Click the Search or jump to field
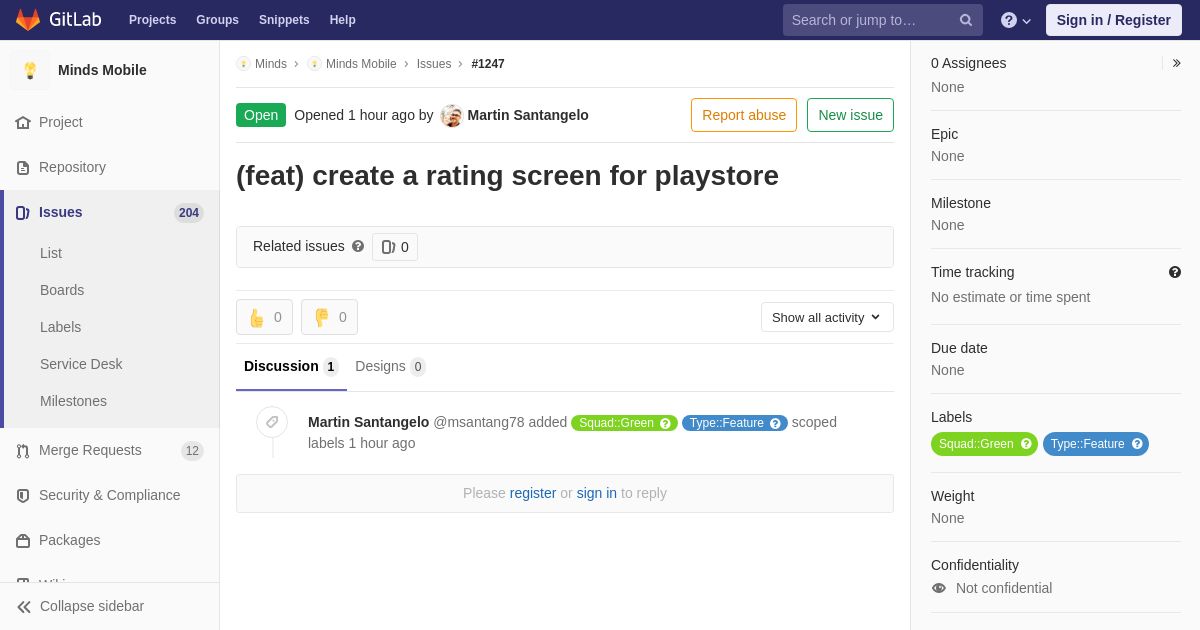1200x630 pixels. [x=883, y=20]
